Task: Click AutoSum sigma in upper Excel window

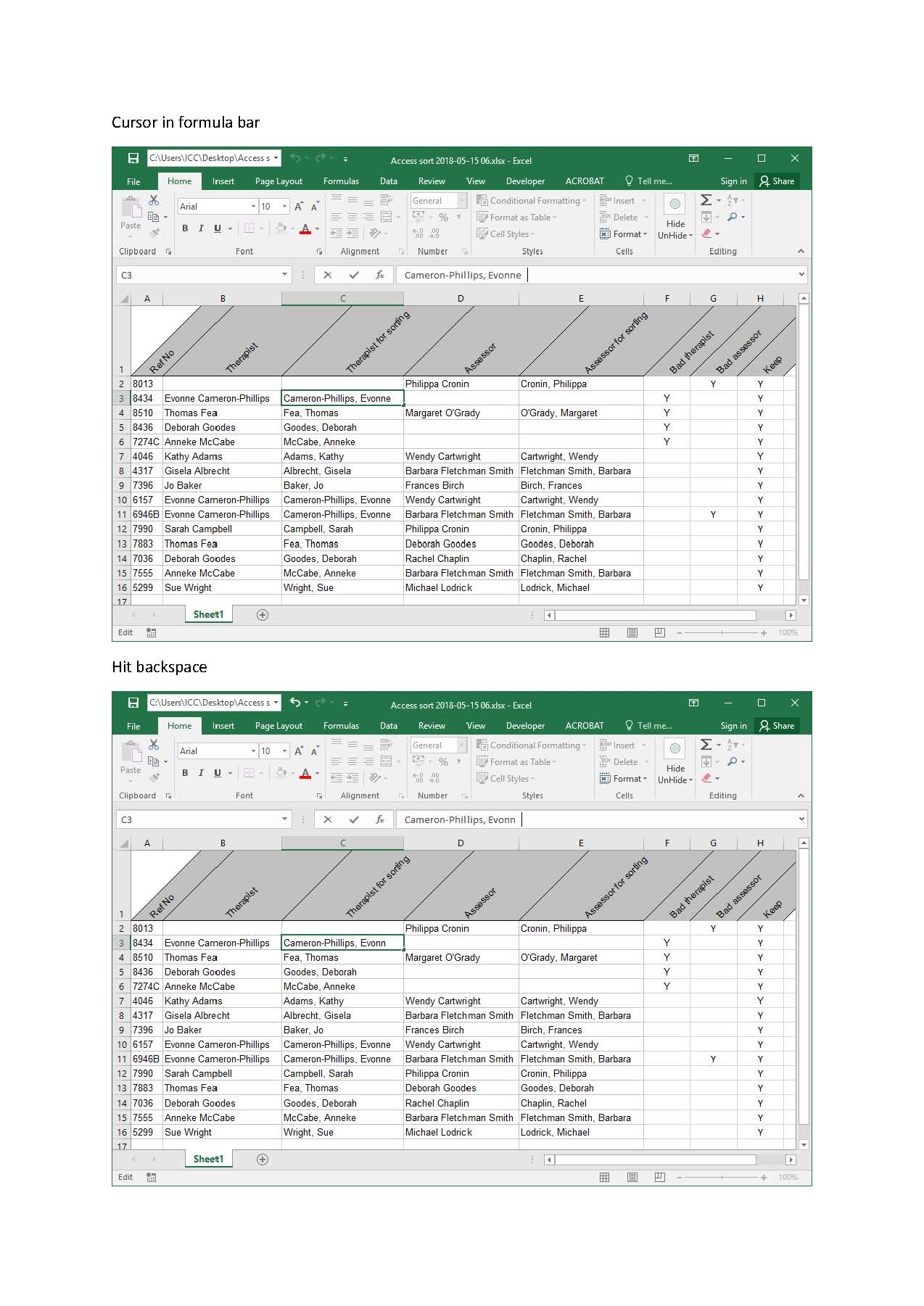Action: pyautogui.click(x=706, y=199)
